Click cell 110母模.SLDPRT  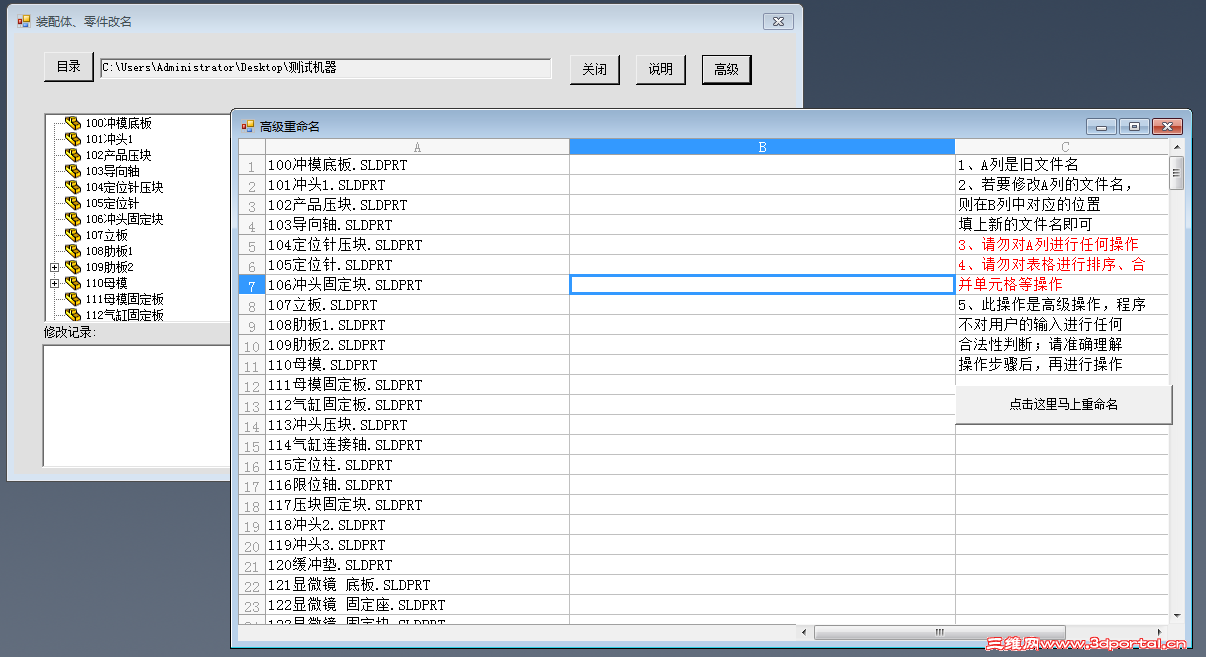coord(417,365)
